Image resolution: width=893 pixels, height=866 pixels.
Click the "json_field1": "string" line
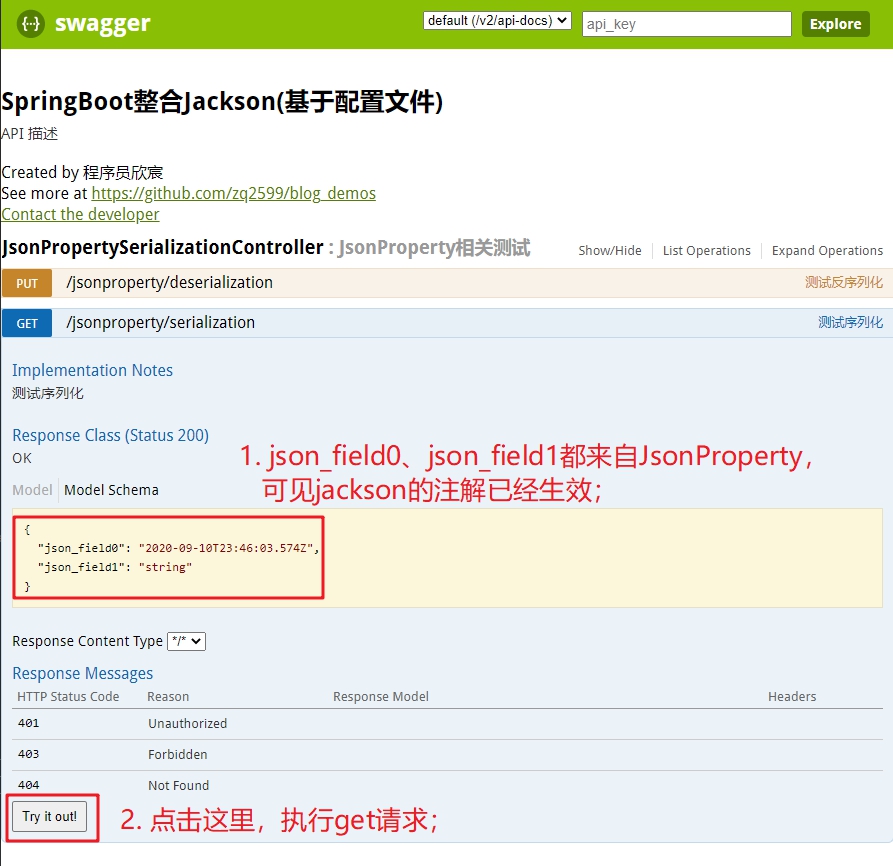pos(115,568)
